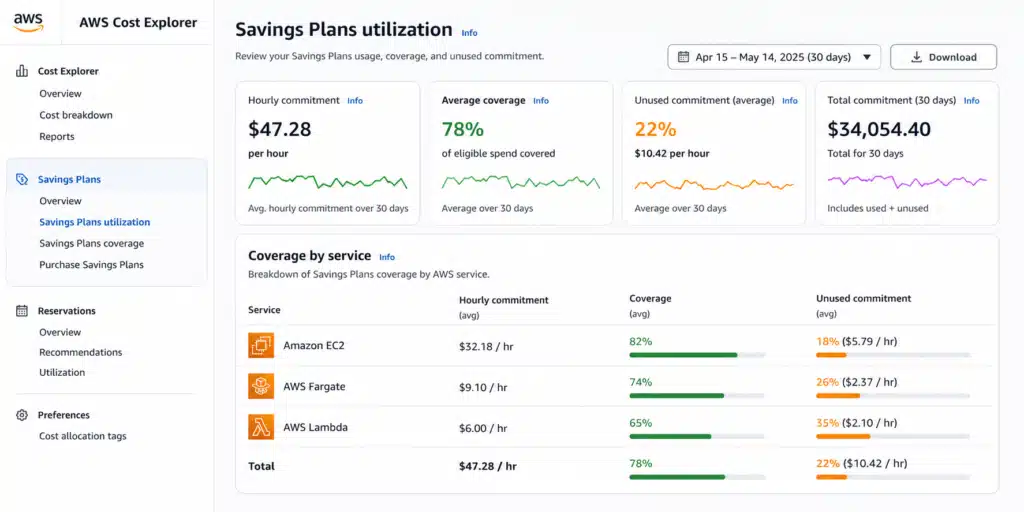Image resolution: width=1024 pixels, height=512 pixels.
Task: Select the Savings Plans section heading
Action: 69,179
